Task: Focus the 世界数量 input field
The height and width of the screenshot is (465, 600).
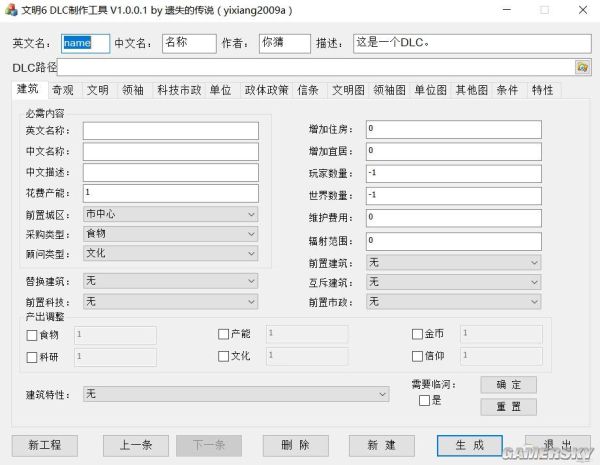Action: [454, 196]
